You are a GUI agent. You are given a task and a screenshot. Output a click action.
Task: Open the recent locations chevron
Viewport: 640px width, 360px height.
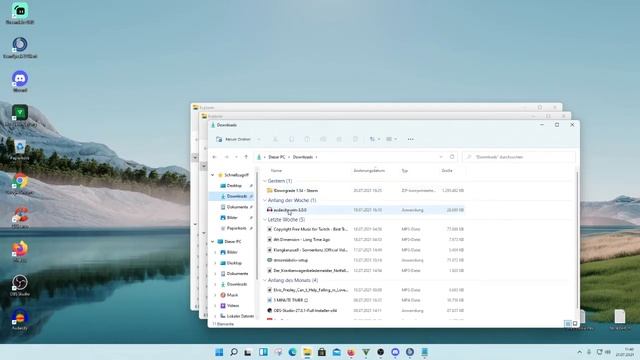[236, 157]
